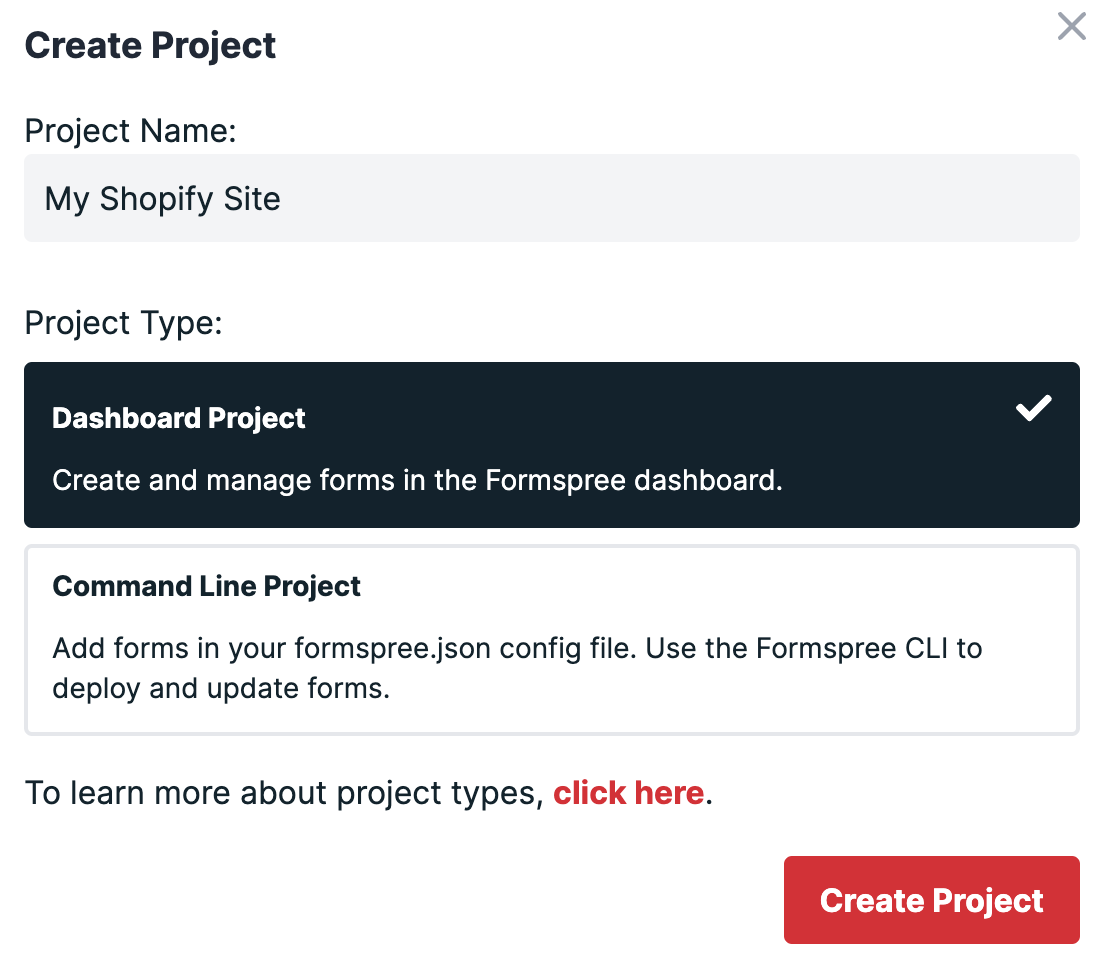Click the checkmark on Dashboard Project
The width and height of the screenshot is (1096, 958).
coord(1034,406)
